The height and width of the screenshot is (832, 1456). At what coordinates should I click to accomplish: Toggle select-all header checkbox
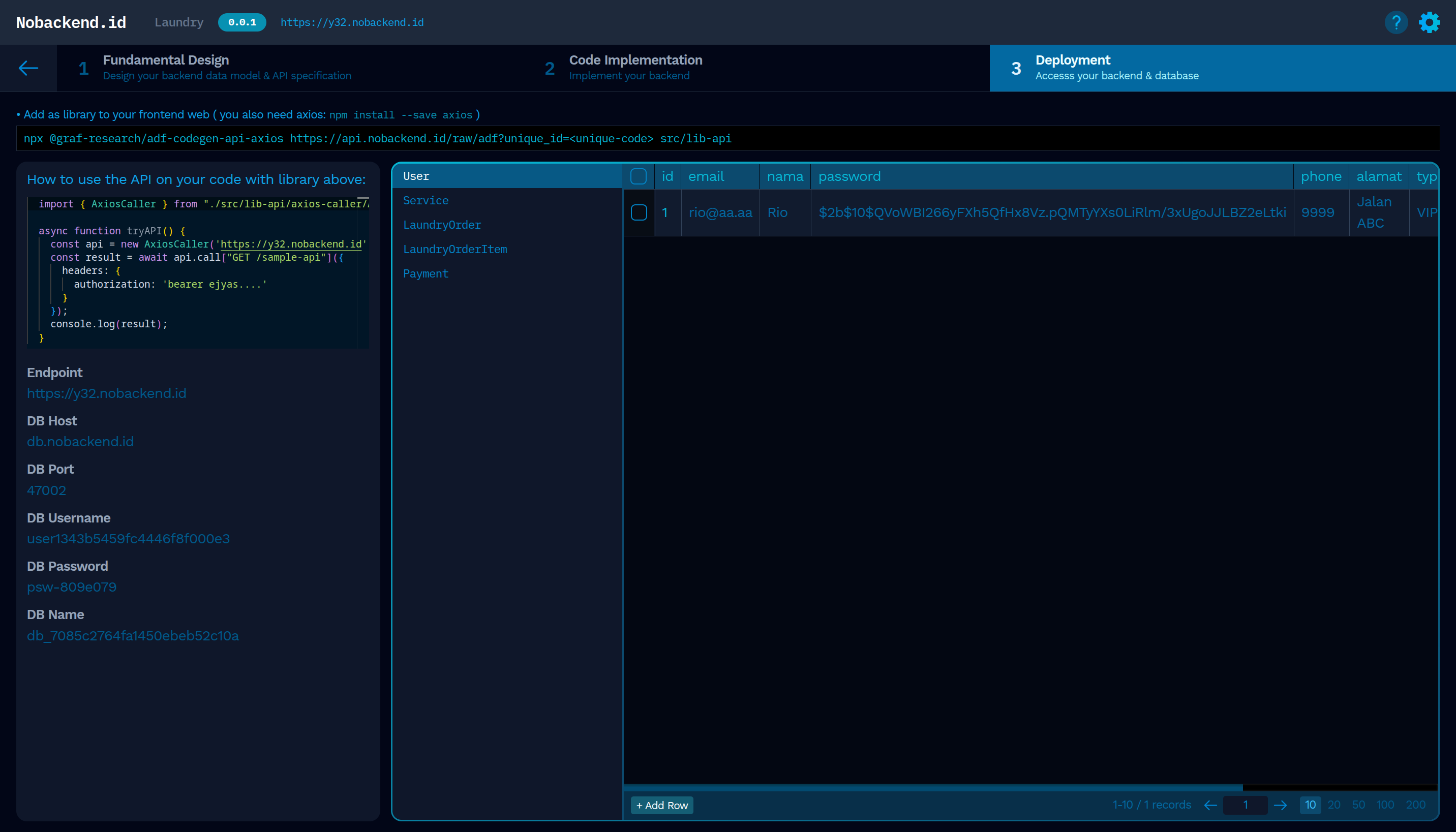pos(639,176)
